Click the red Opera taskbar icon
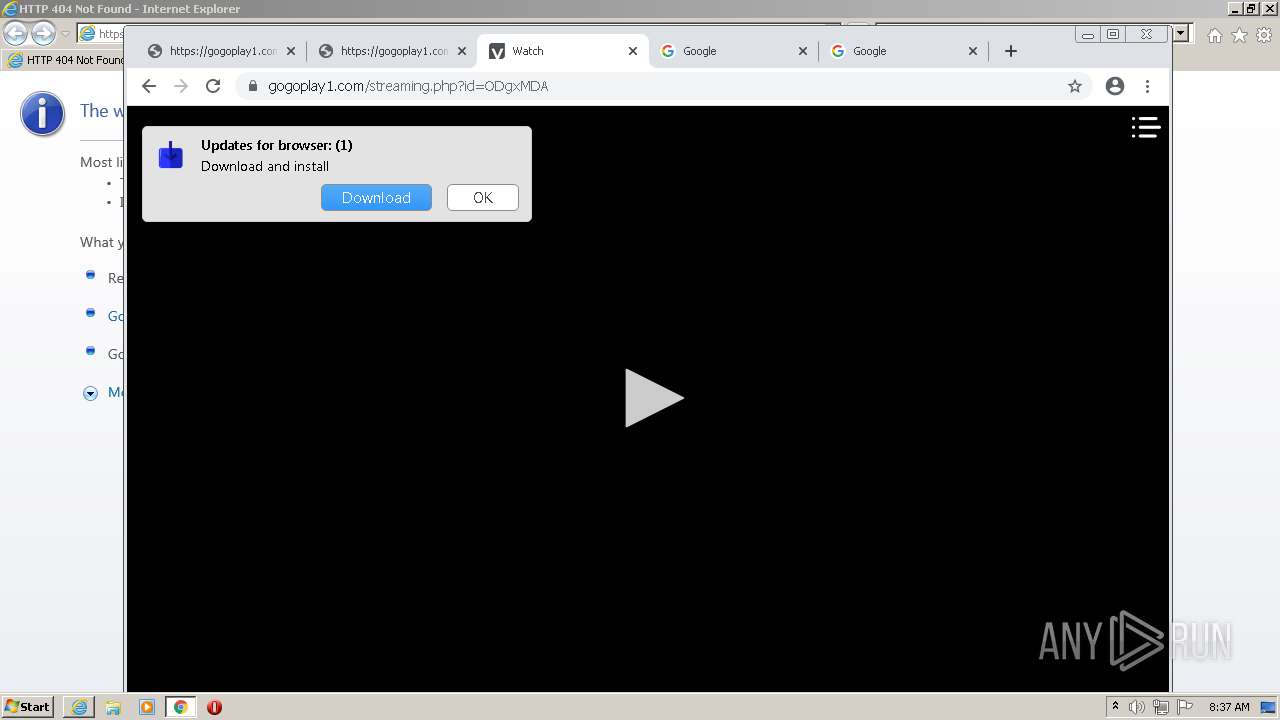This screenshot has height=720, width=1280. (214, 707)
